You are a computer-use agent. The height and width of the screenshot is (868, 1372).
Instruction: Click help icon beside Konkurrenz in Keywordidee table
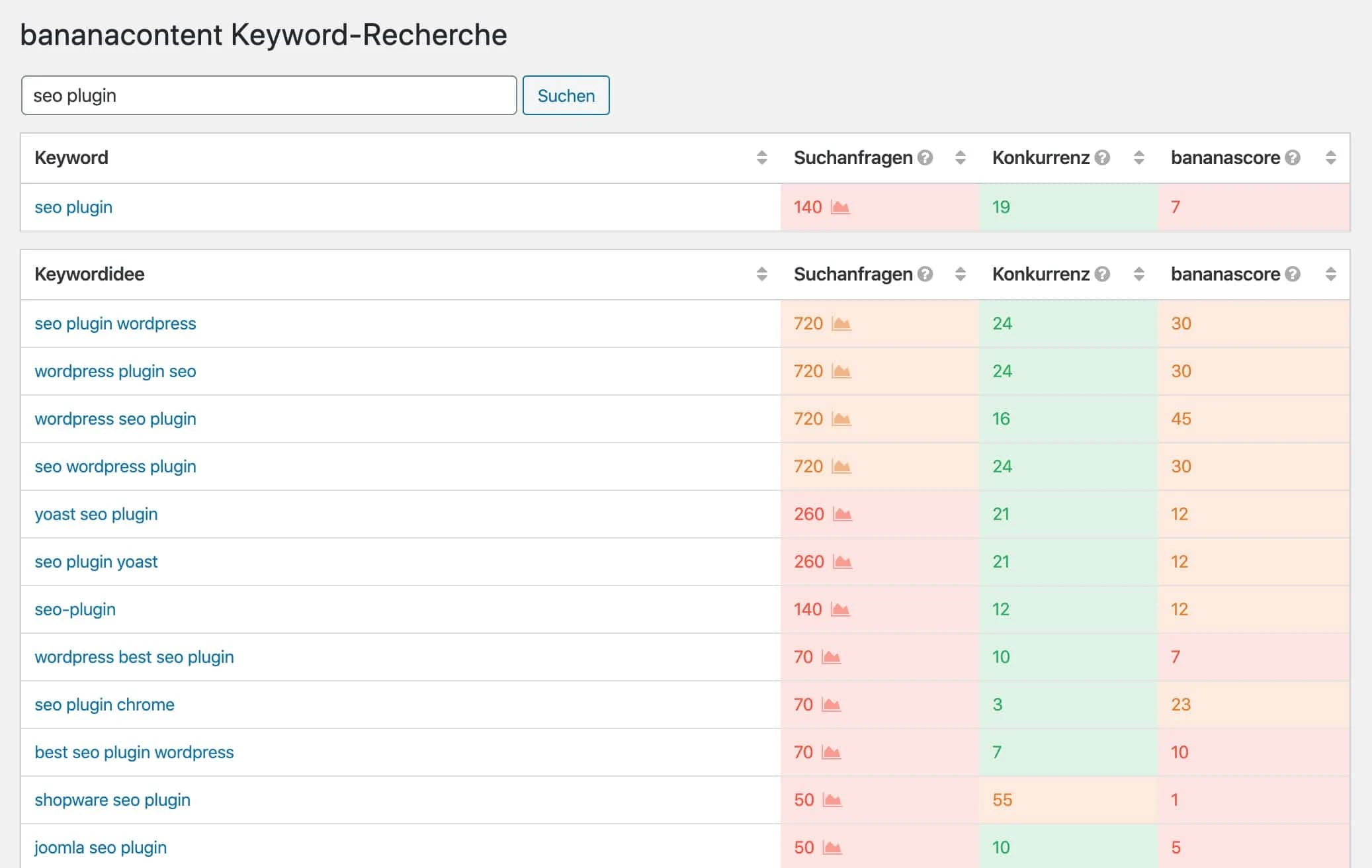click(1101, 274)
